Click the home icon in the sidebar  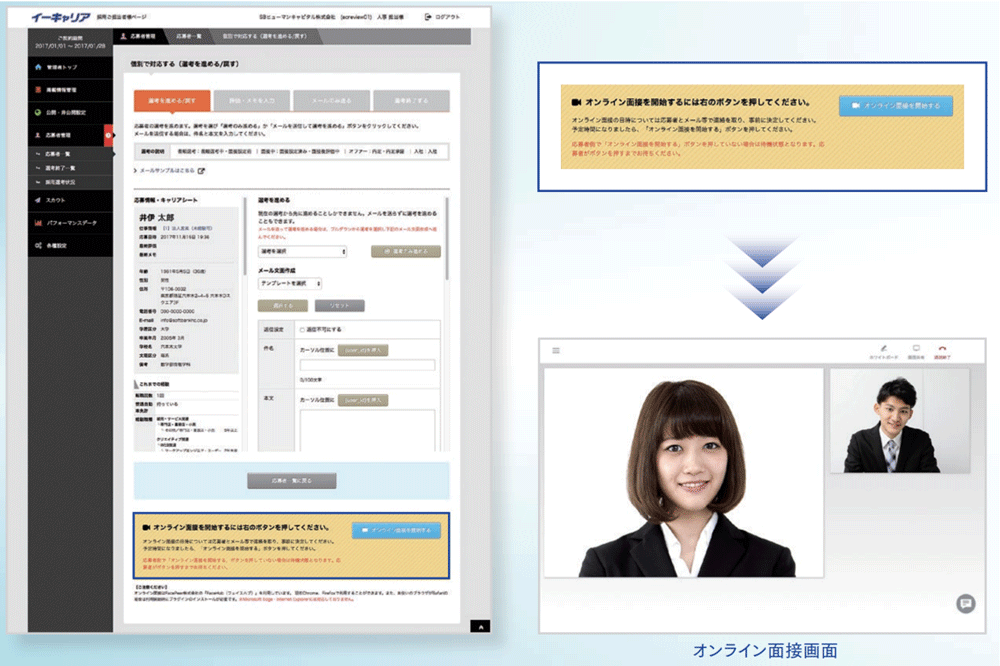(x=37, y=69)
